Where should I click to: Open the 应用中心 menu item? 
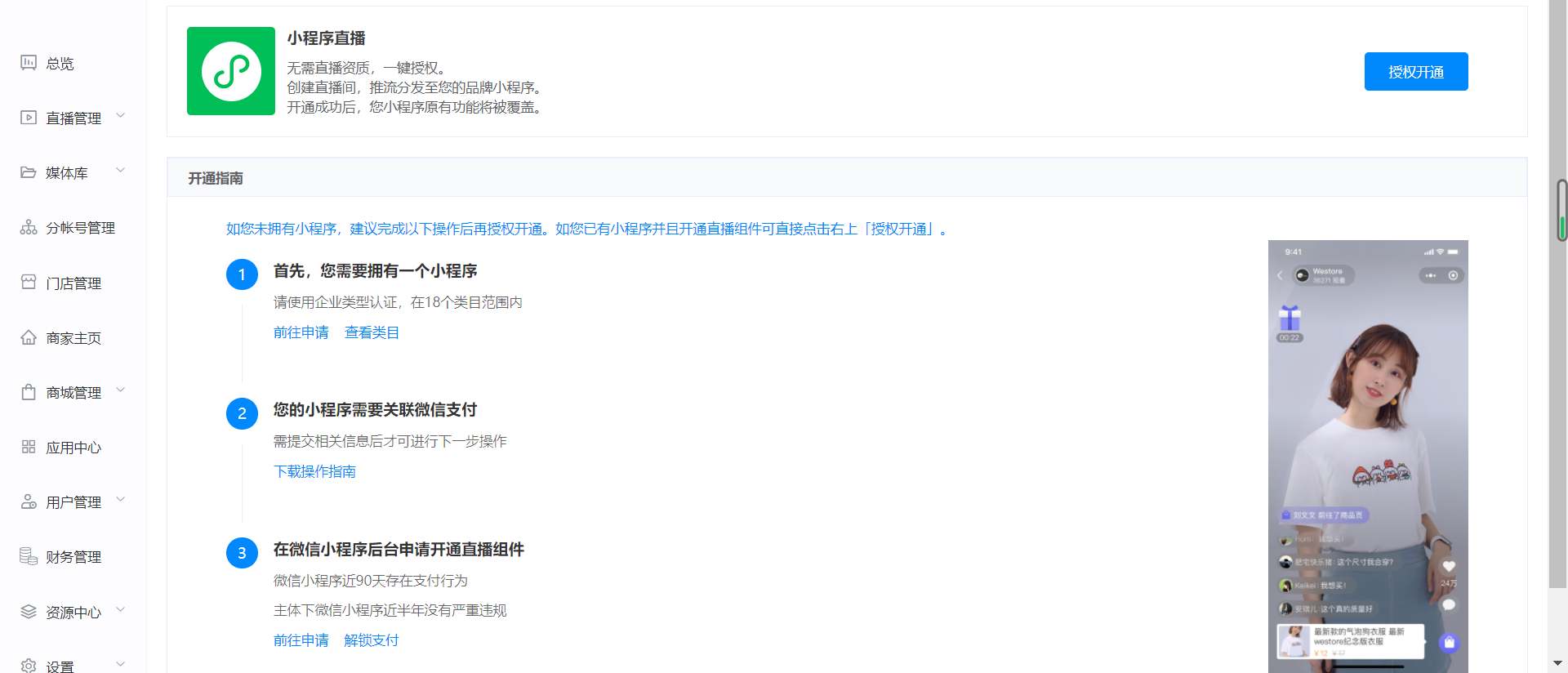point(73,448)
